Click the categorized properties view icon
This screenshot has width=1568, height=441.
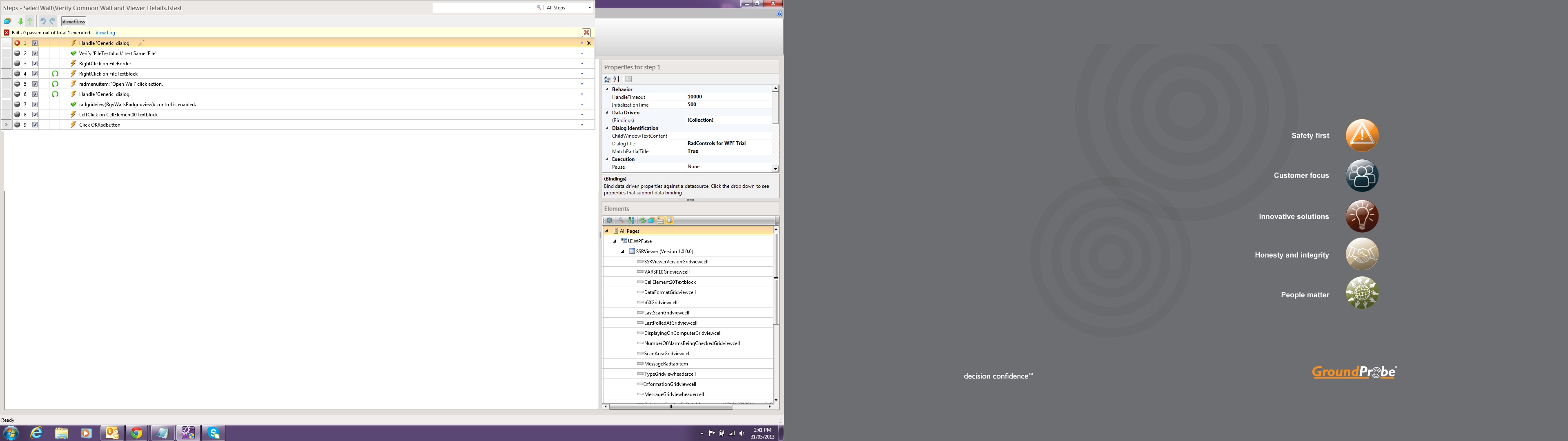pos(607,79)
